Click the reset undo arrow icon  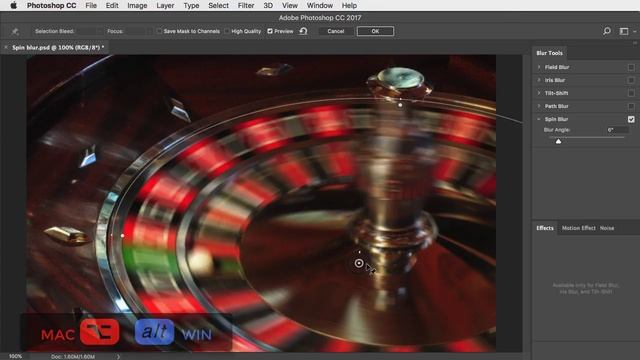click(x=303, y=31)
